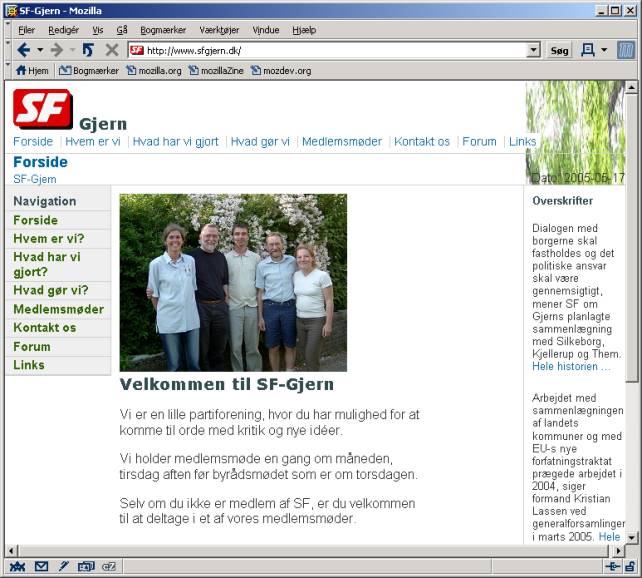Image resolution: width=642 pixels, height=578 pixels.
Task: Click Hvad har vi gjort top link
Action: [x=176, y=142]
